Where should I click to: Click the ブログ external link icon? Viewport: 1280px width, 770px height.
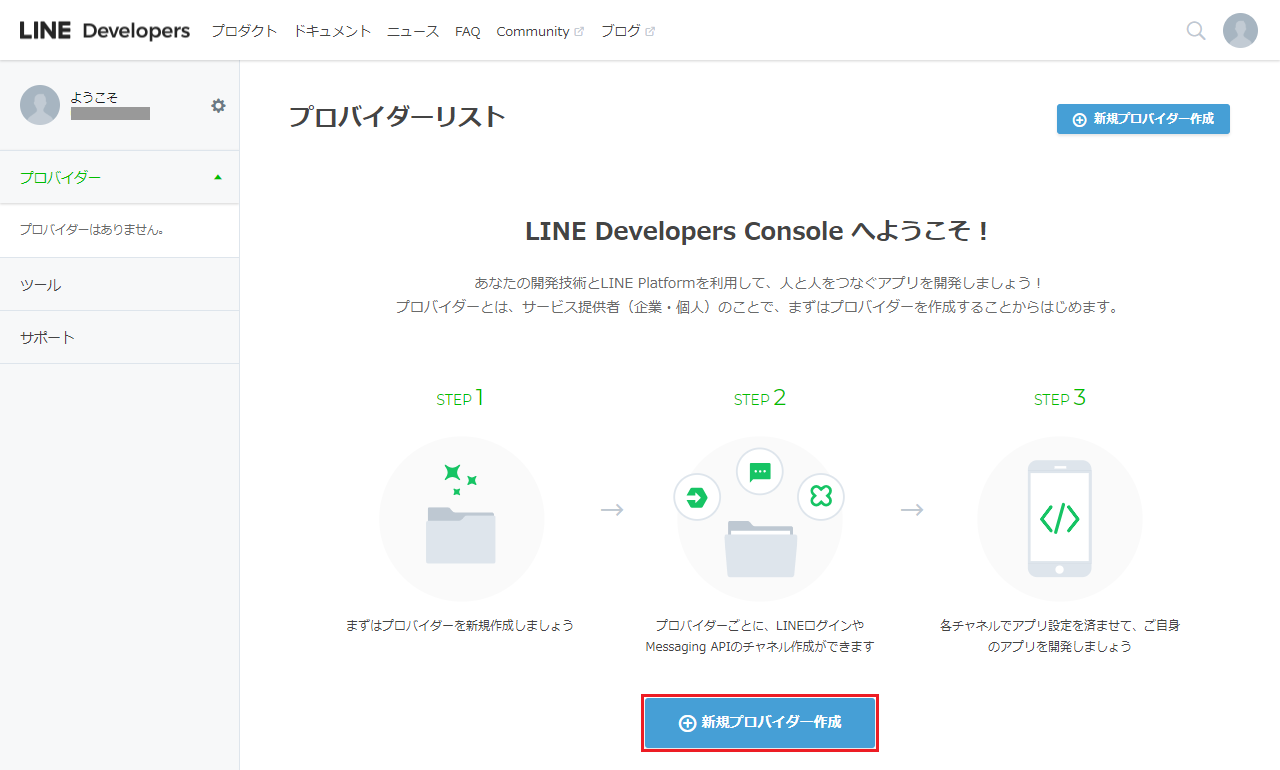coord(650,32)
